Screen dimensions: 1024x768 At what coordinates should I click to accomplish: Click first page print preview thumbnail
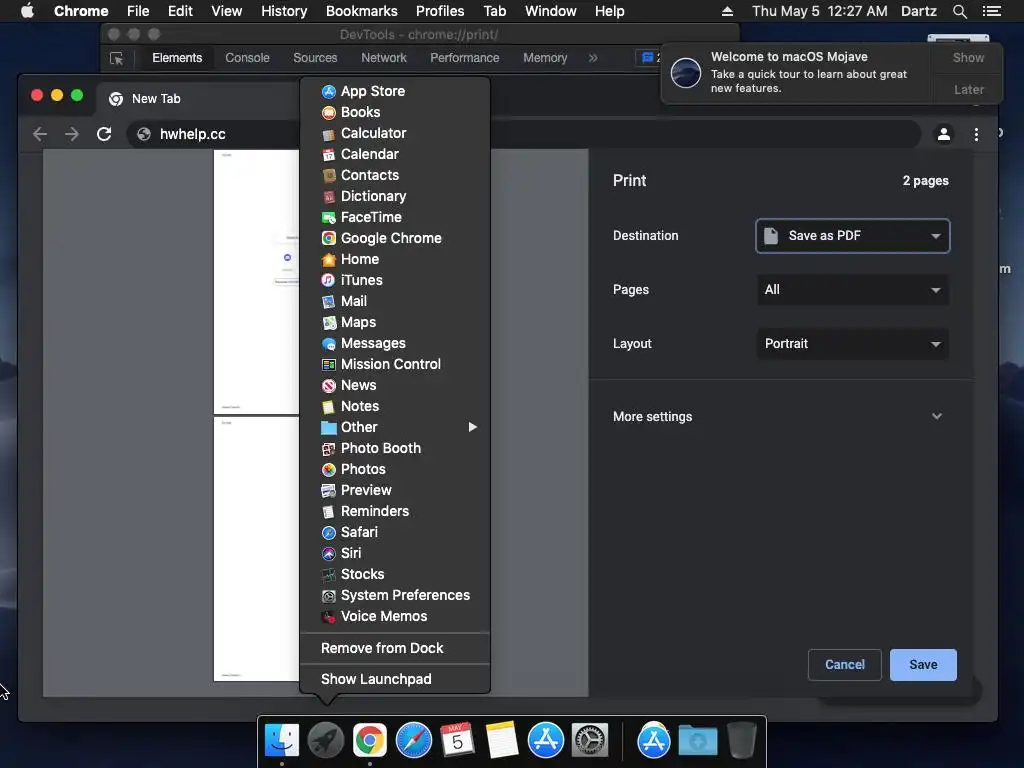256,281
